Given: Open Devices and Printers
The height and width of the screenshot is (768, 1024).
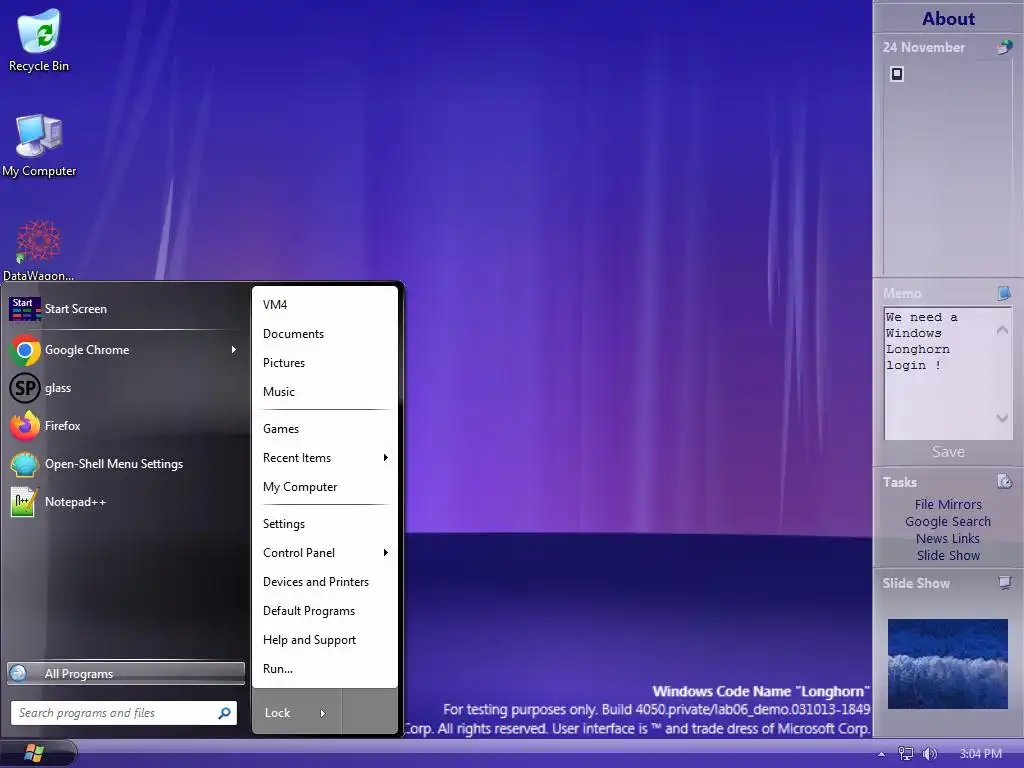Looking at the screenshot, I should 325,582.
